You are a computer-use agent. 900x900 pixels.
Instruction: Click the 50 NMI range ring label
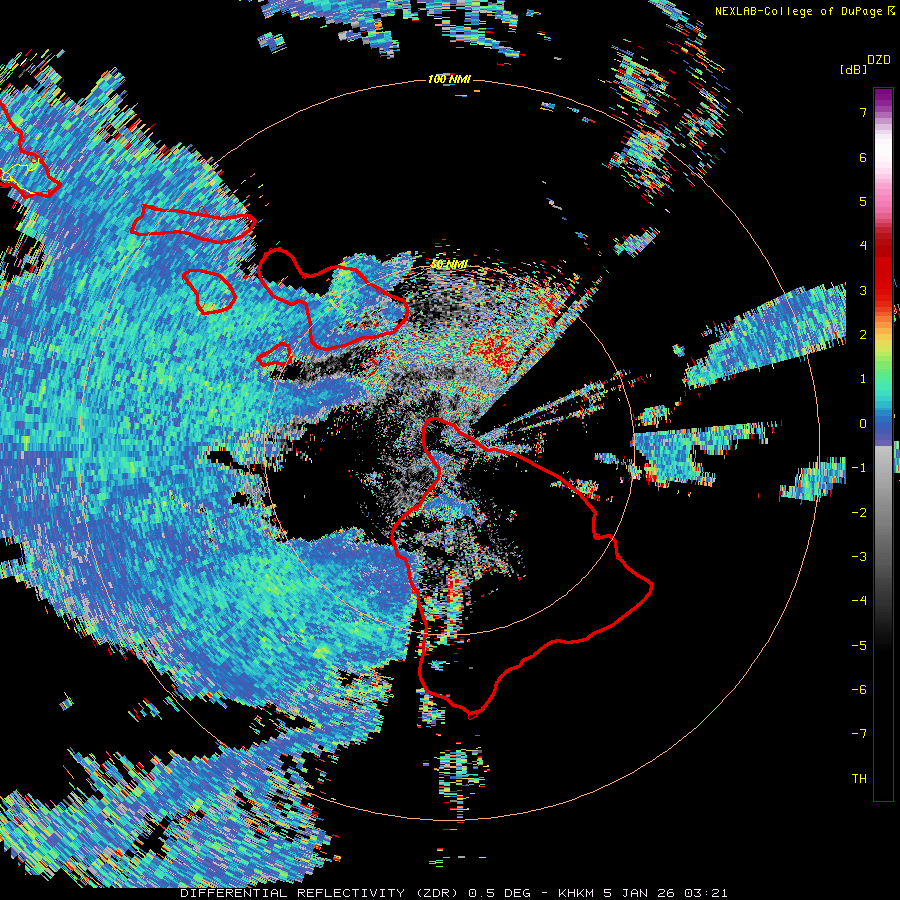coord(449,265)
